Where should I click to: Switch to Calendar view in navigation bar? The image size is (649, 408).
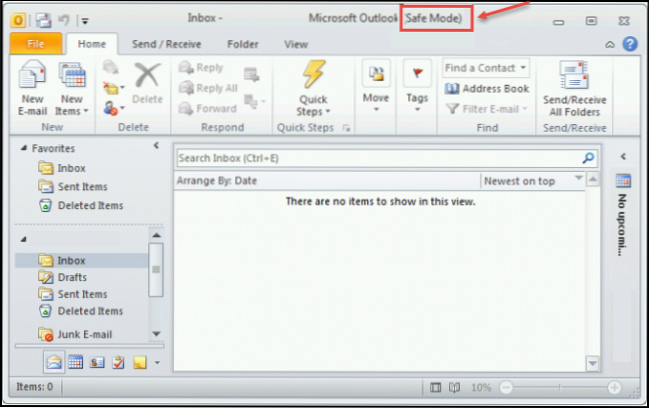coord(75,362)
